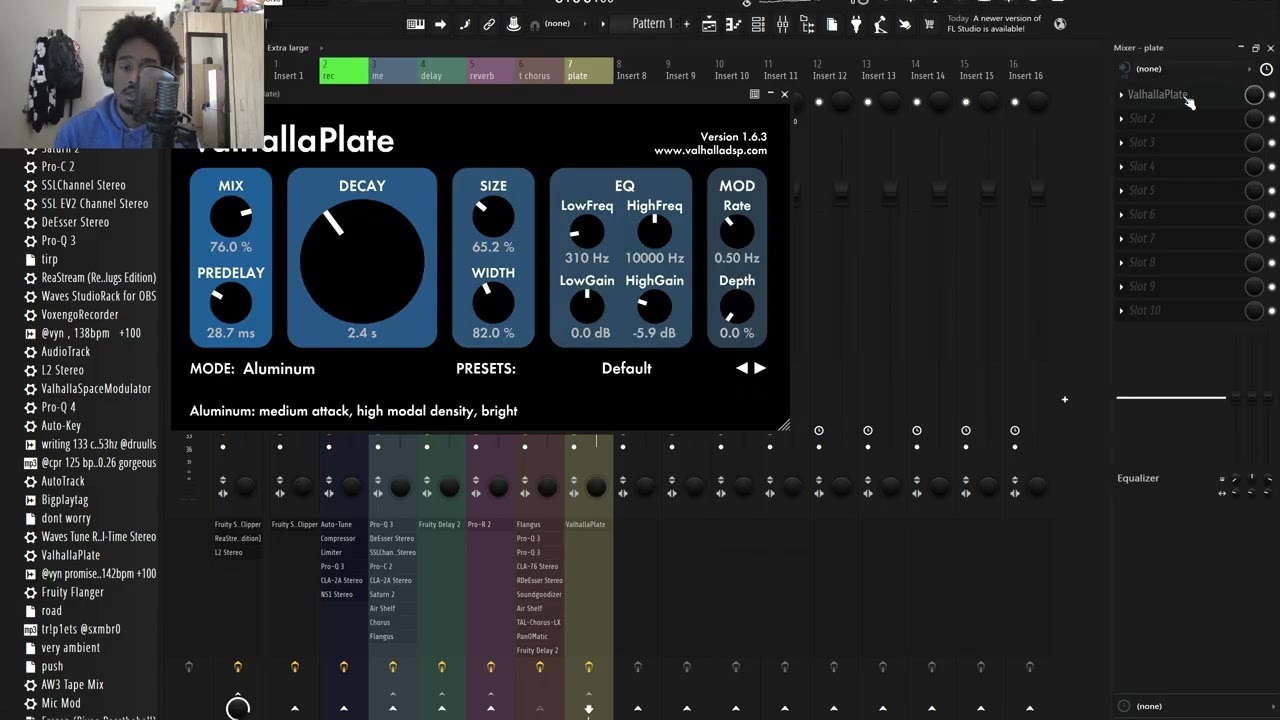The image size is (1280, 720).
Task: Select the t chorus mixer track
Action: [540, 70]
